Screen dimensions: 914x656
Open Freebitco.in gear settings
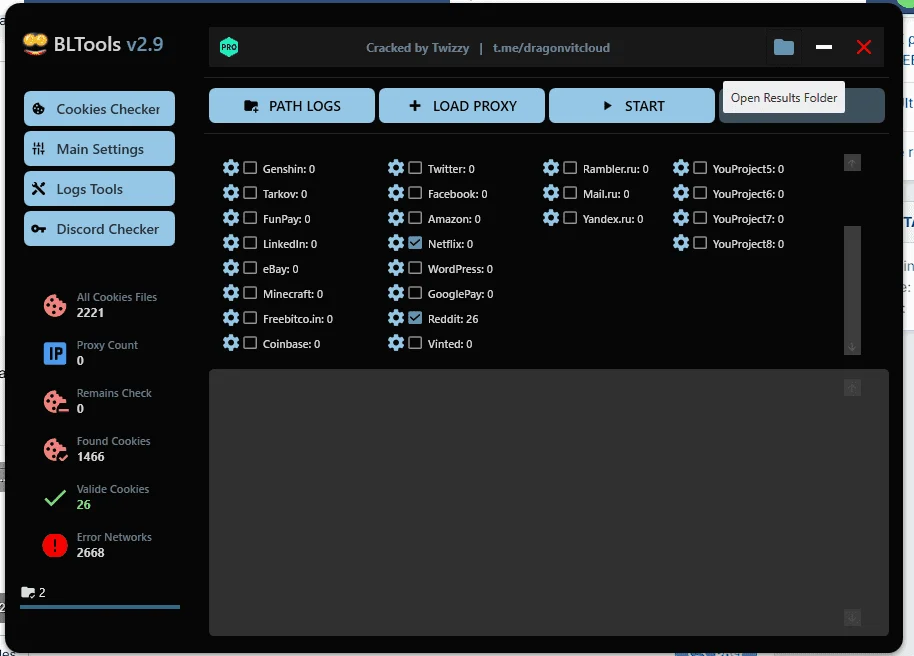point(231,318)
